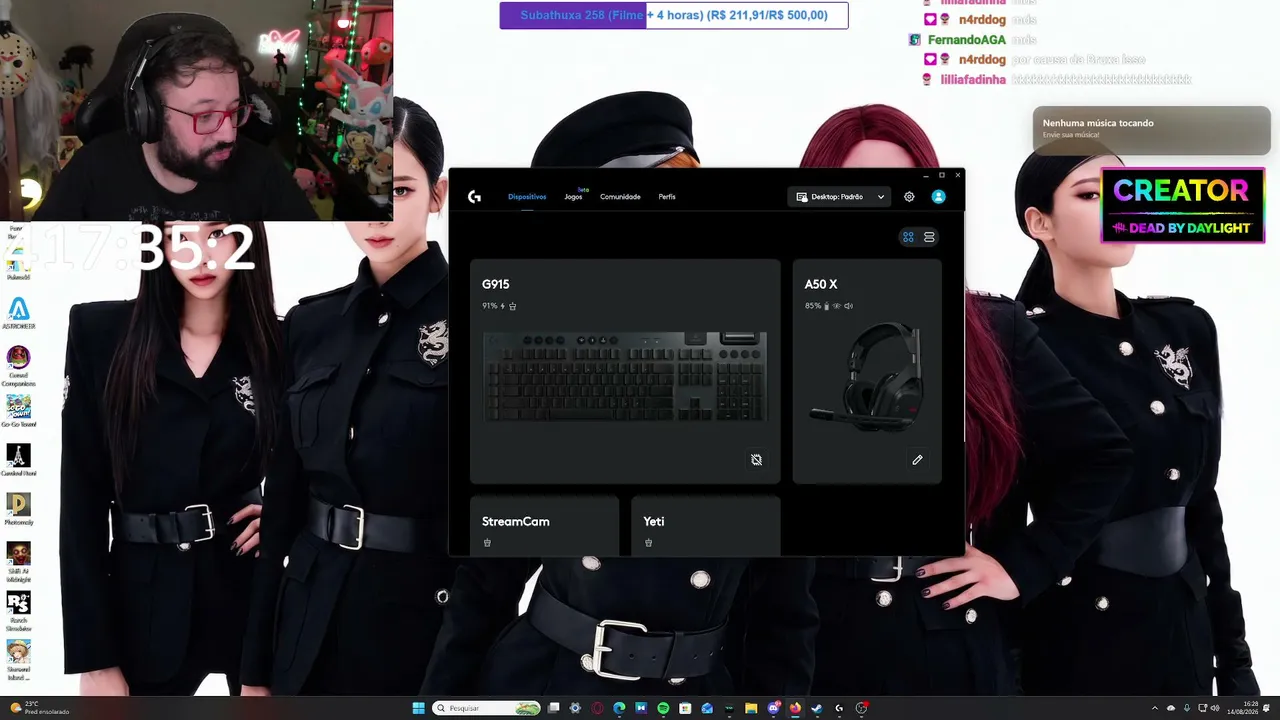Click the 'Nenhuma música tocando' music widget

(1151, 129)
